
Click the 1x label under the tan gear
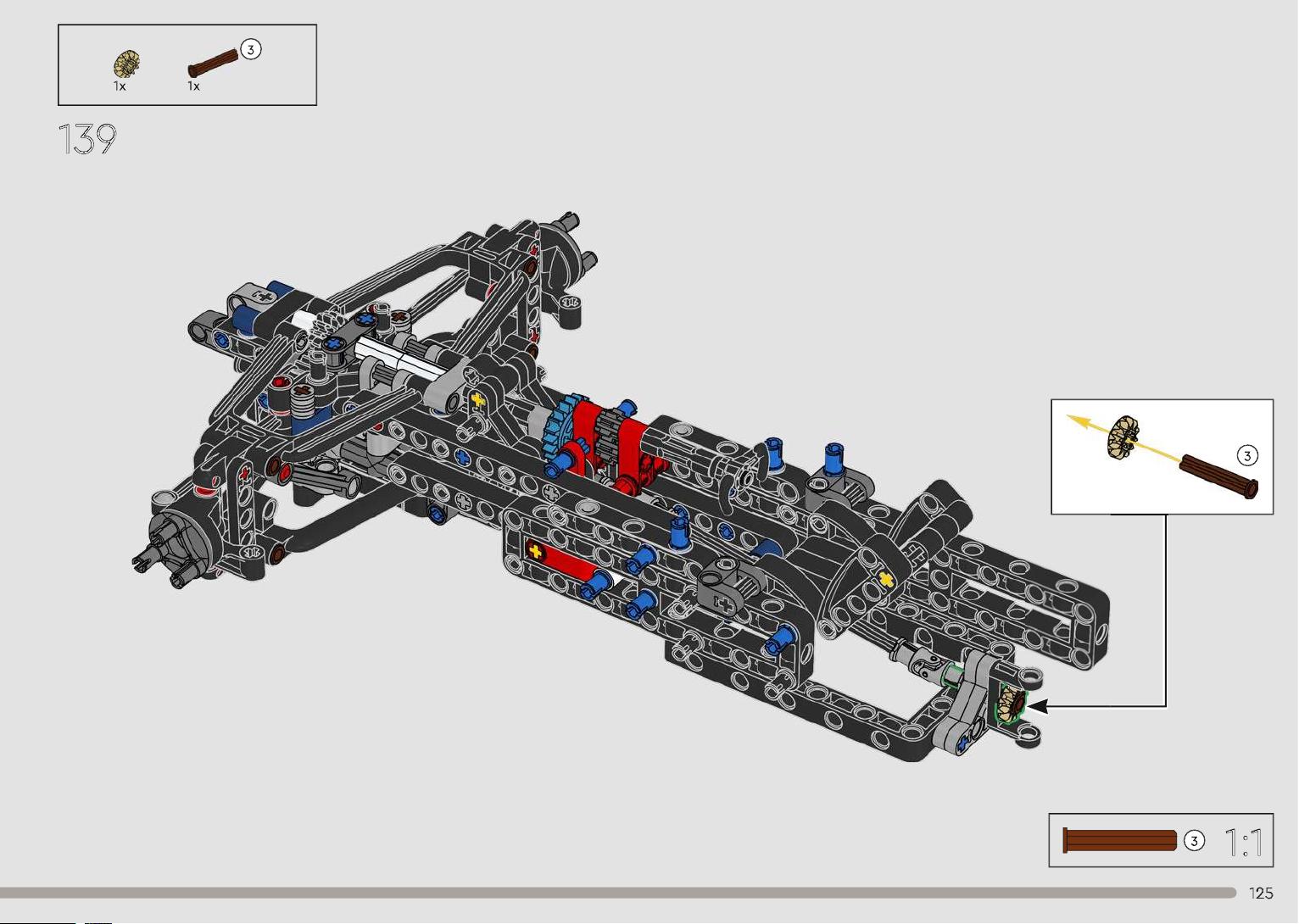[120, 86]
